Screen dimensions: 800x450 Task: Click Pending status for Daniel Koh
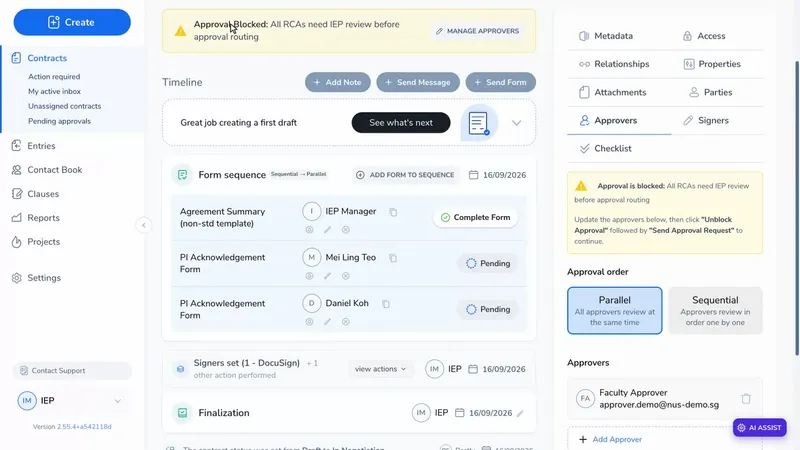488,309
